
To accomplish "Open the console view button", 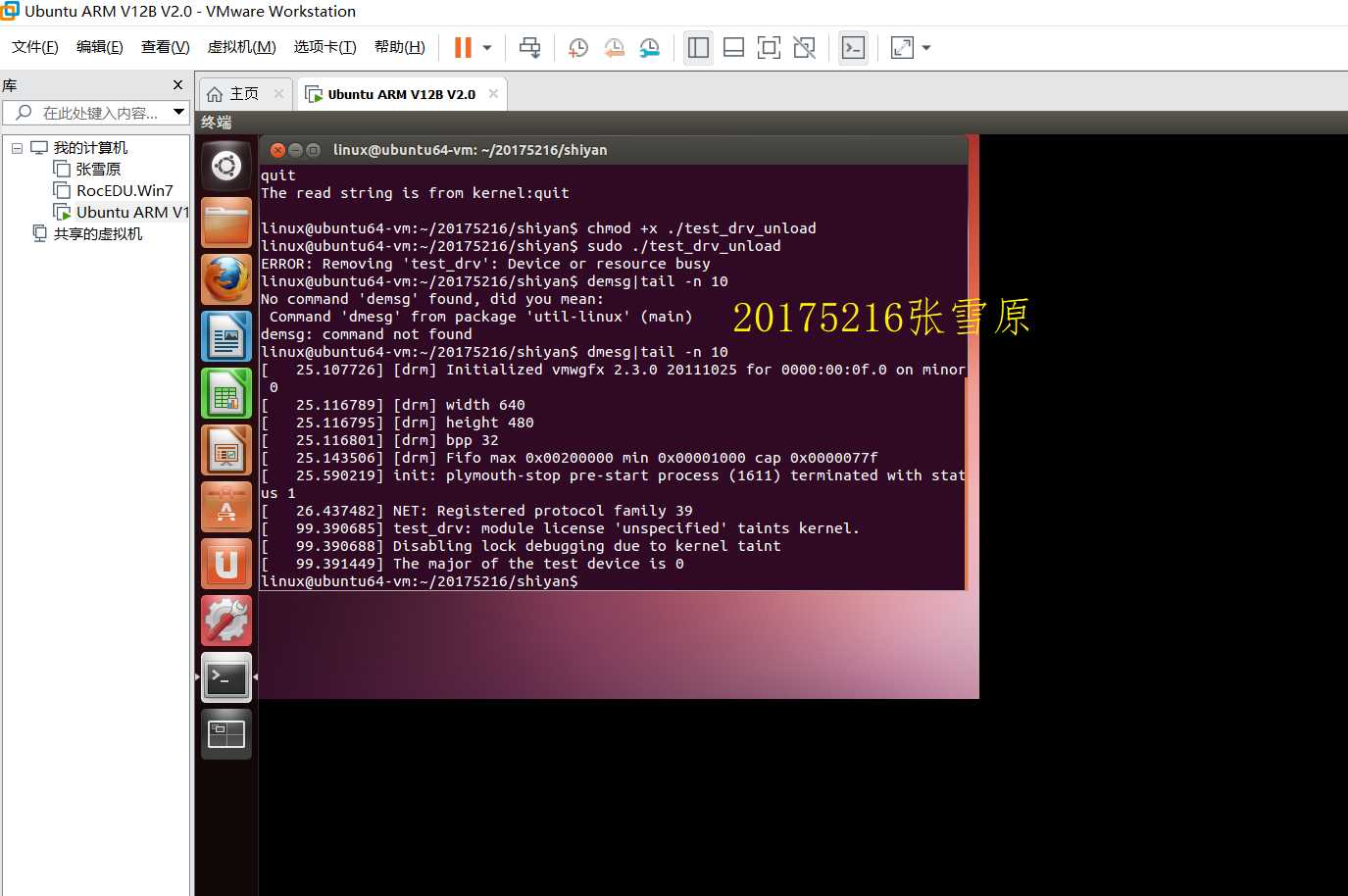I will tap(854, 47).
